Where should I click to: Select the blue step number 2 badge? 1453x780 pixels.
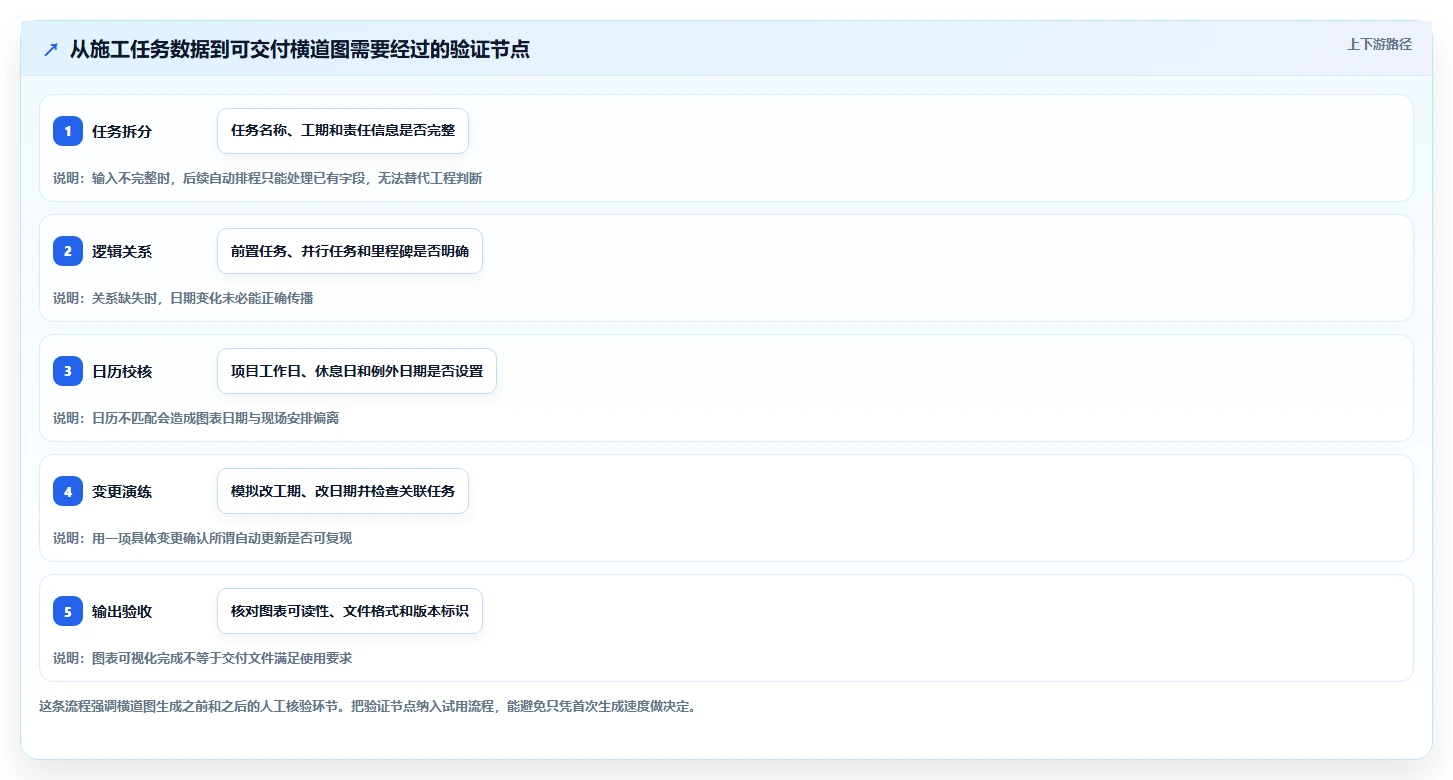click(x=68, y=251)
